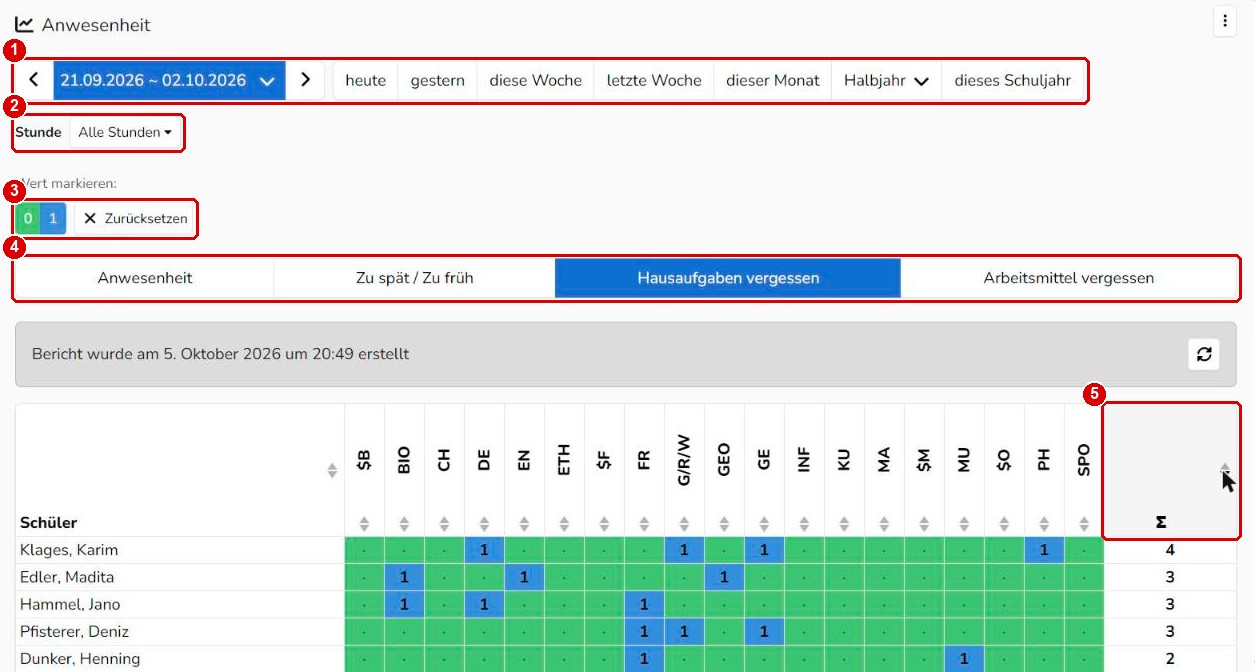The width and height of the screenshot is (1255, 672).
Task: Expand the Halbjahr dropdown
Action: pyautogui.click(x=886, y=80)
